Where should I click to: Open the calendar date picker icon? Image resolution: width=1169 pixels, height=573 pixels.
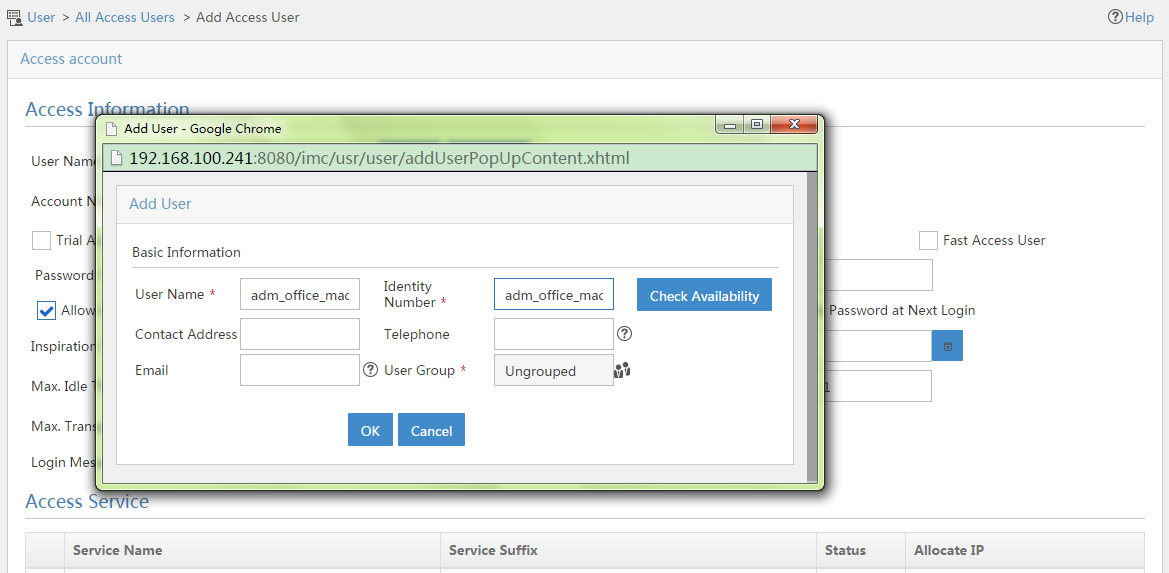click(947, 346)
